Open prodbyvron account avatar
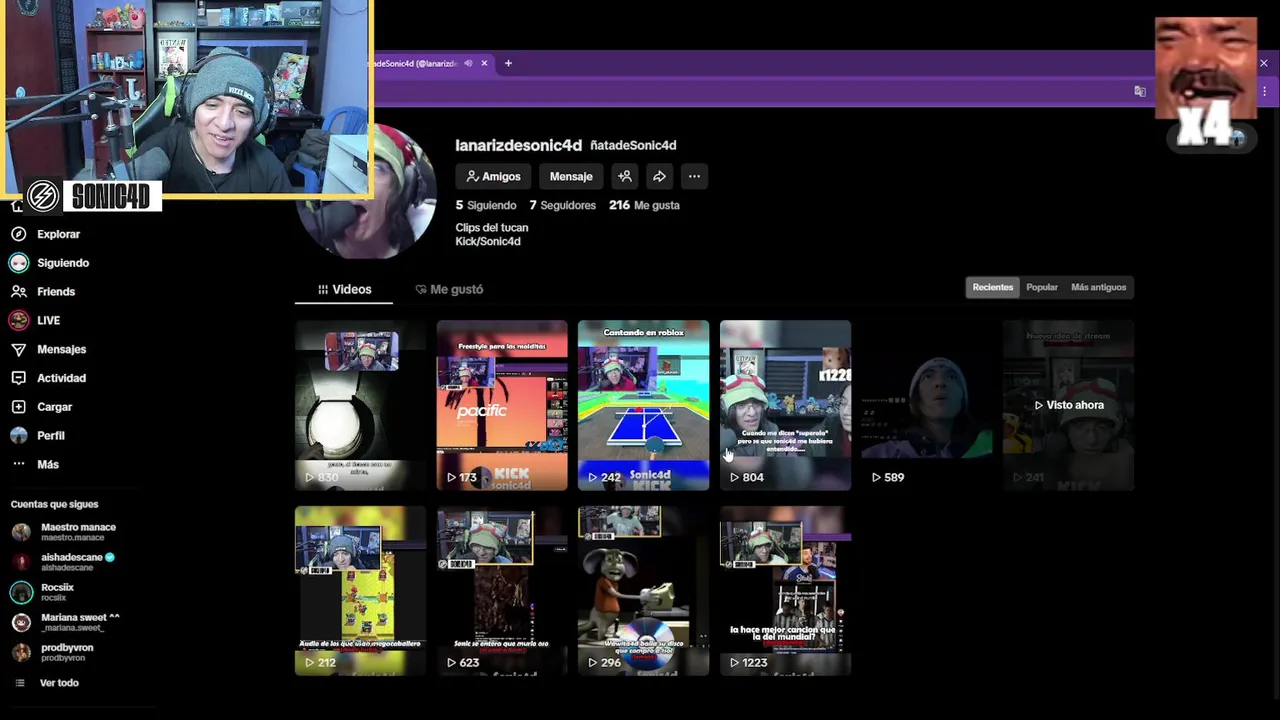The image size is (1280, 720). click(x=21, y=652)
